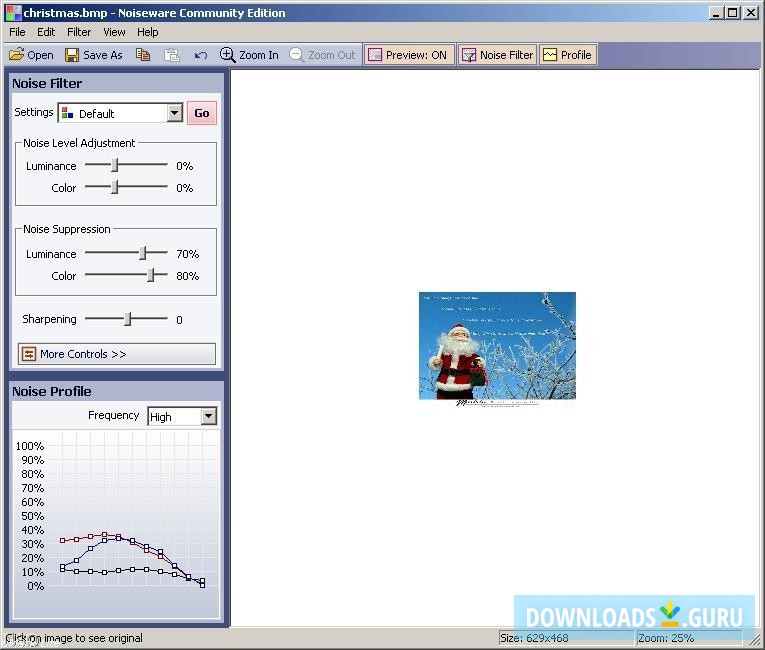Click the 70% luminance suppression value
Image resolution: width=765 pixels, height=650 pixels.
coord(187,254)
